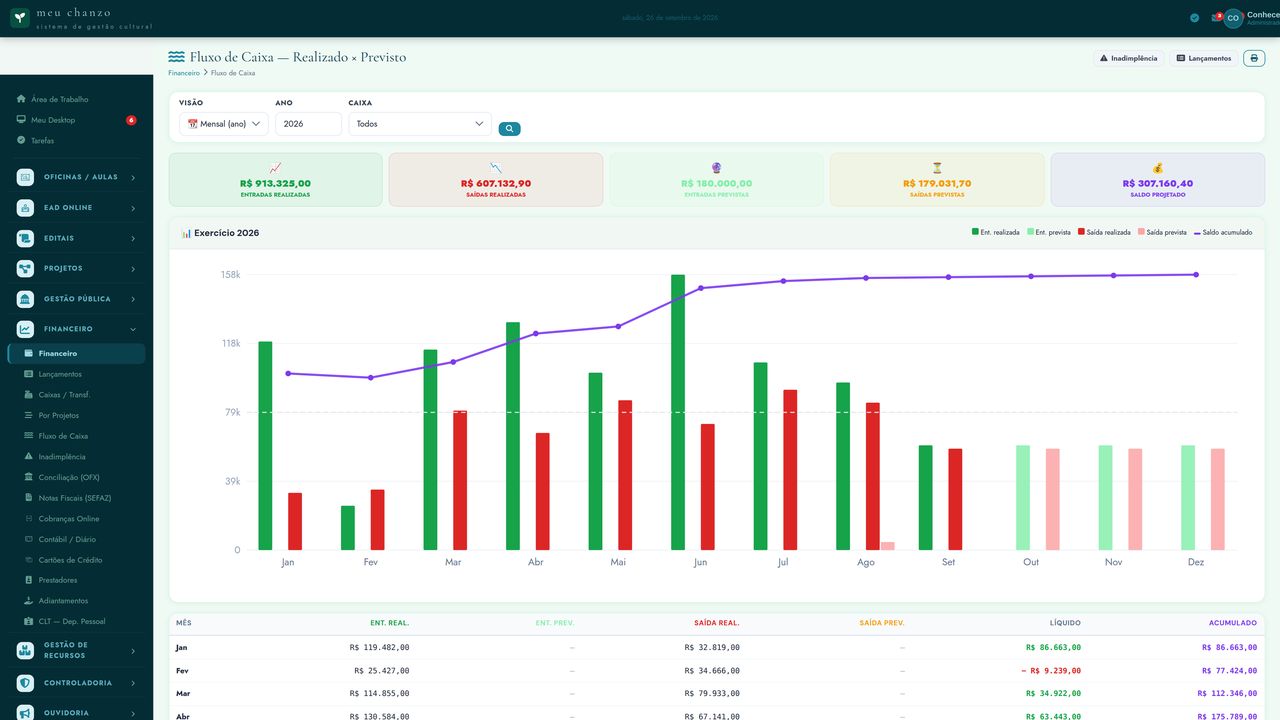Open Por Projetos submenu item
The width and height of the screenshot is (1280, 720).
(76, 415)
